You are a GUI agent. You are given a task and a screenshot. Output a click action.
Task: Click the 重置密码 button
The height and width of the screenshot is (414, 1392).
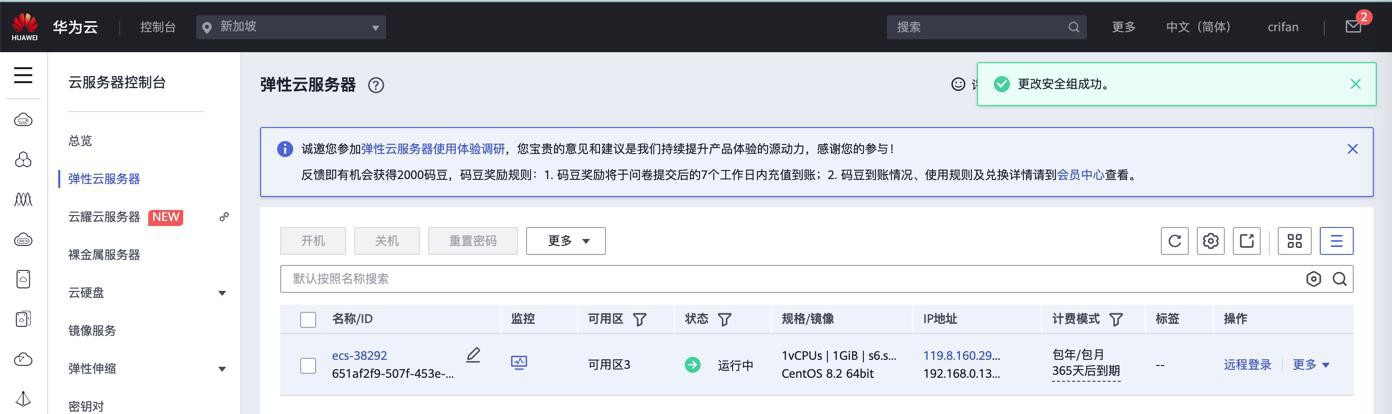[473, 241]
